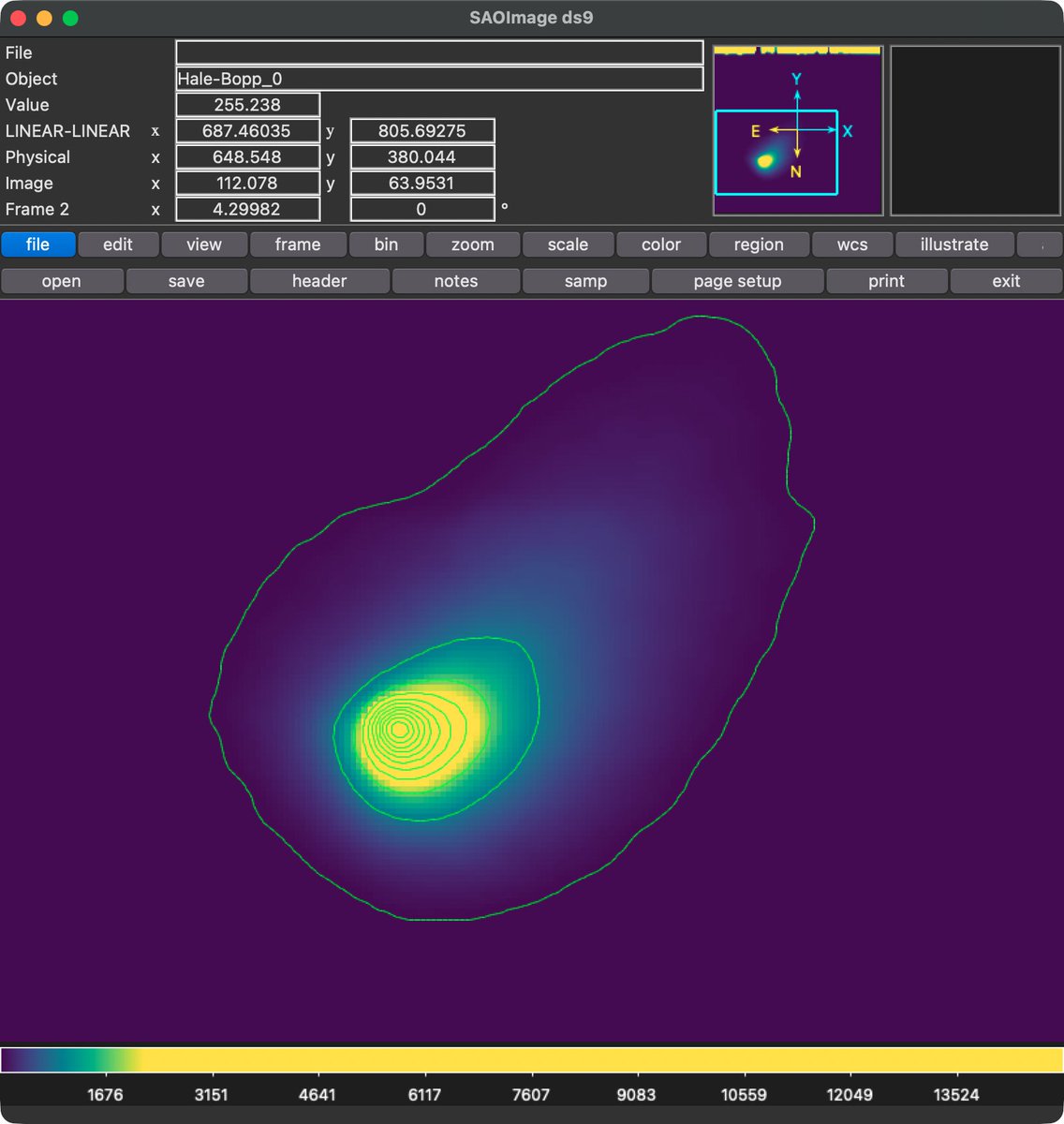Open the wcs menu button
Viewport: 1064px width, 1124px height.
852,244
